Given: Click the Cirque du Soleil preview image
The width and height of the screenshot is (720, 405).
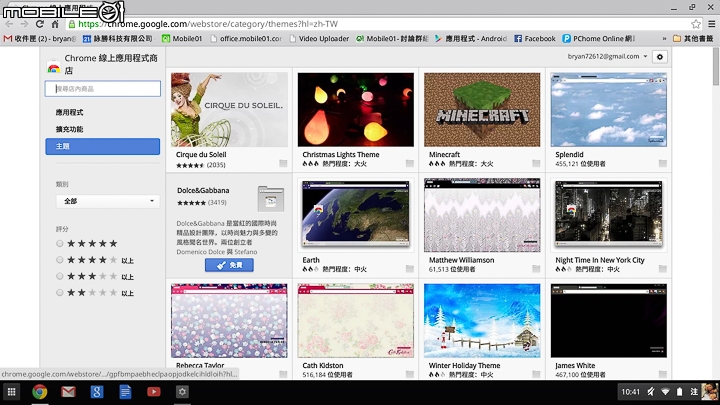Looking at the screenshot, I should coord(229,110).
